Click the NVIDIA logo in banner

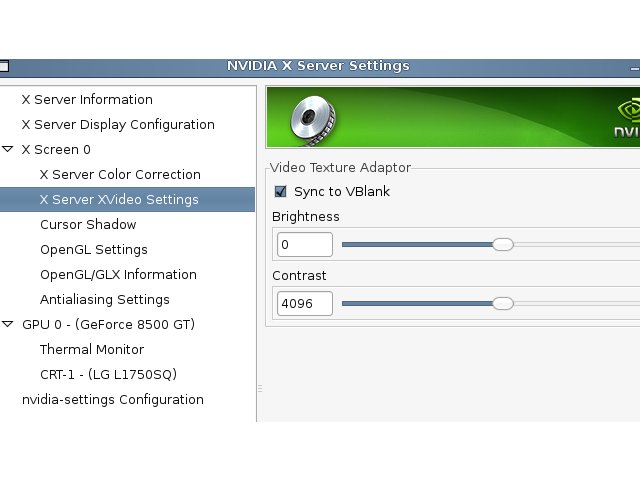click(627, 118)
